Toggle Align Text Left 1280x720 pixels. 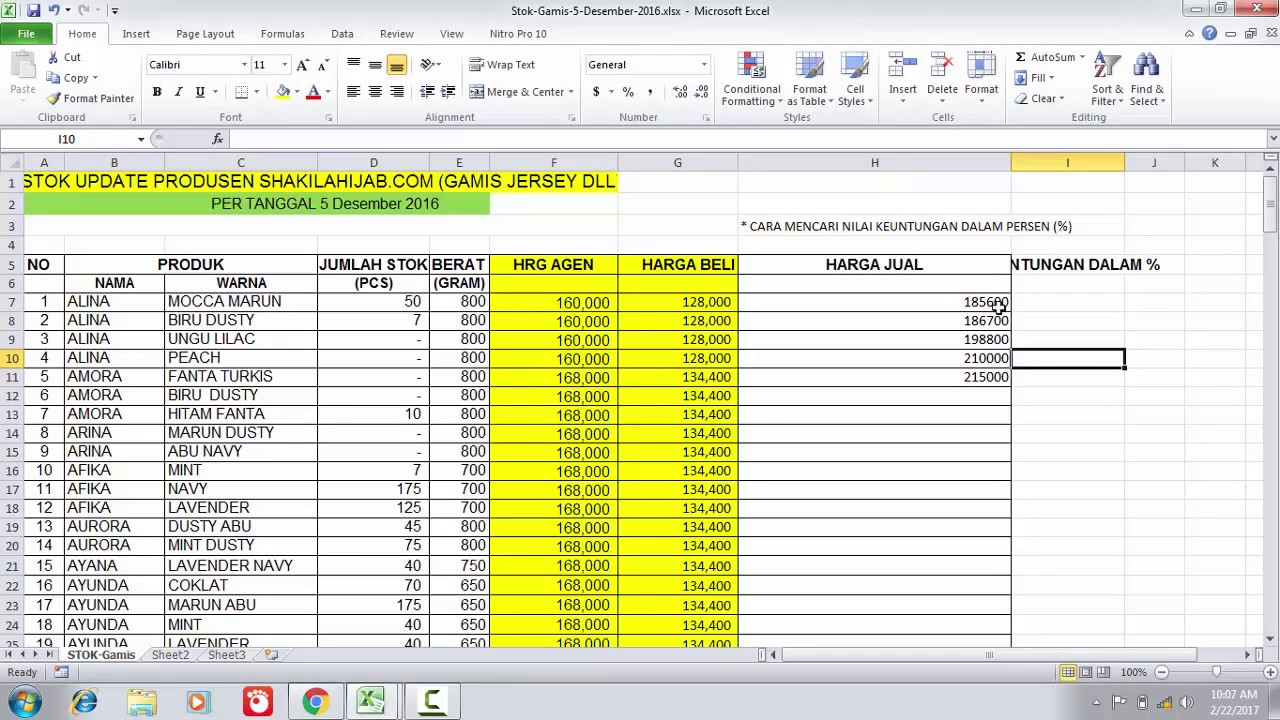[353, 91]
